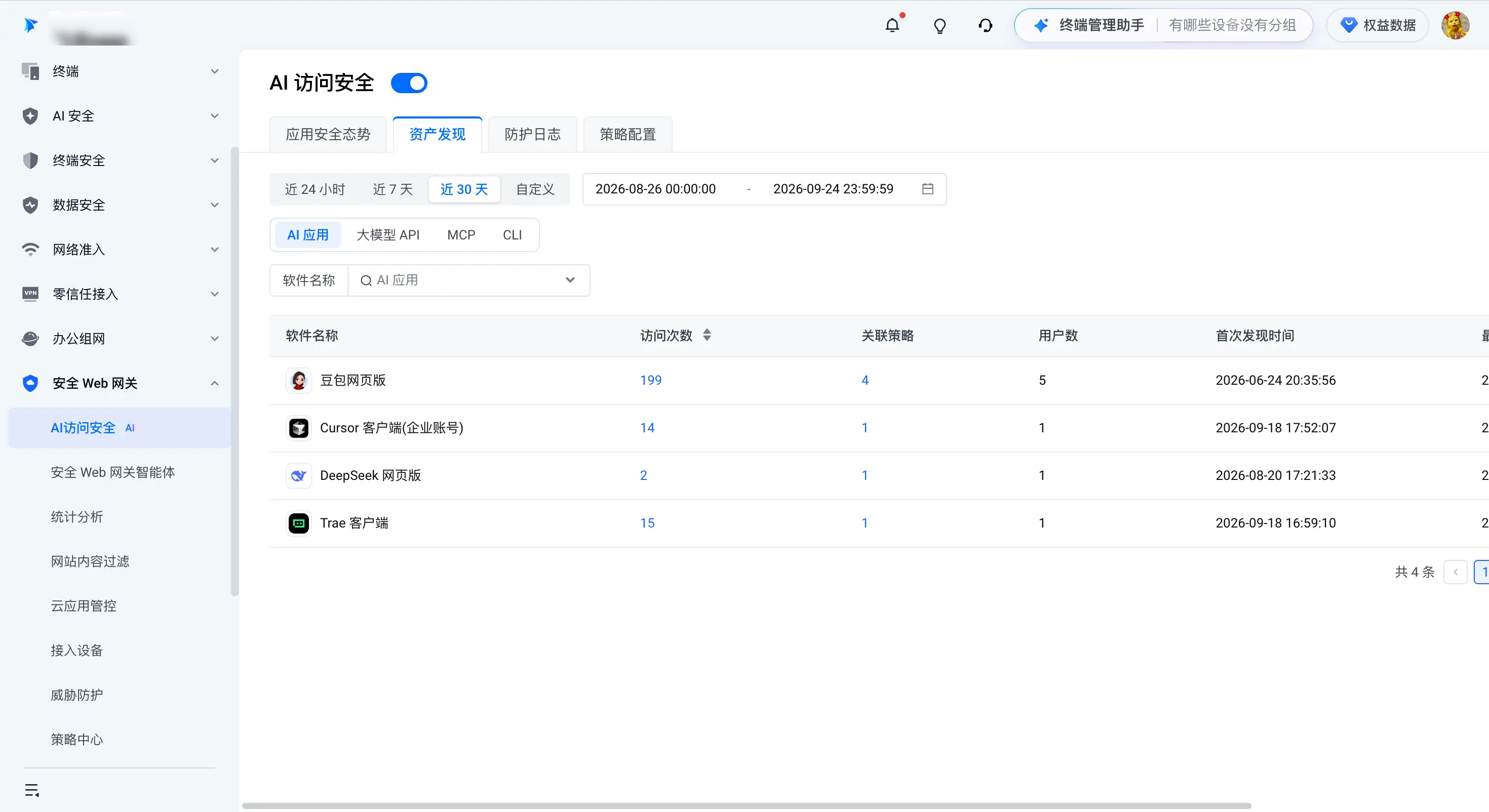Screen dimensions: 1489x812
Task: Select the 近 24 小时 time range
Action: coord(315,189)
